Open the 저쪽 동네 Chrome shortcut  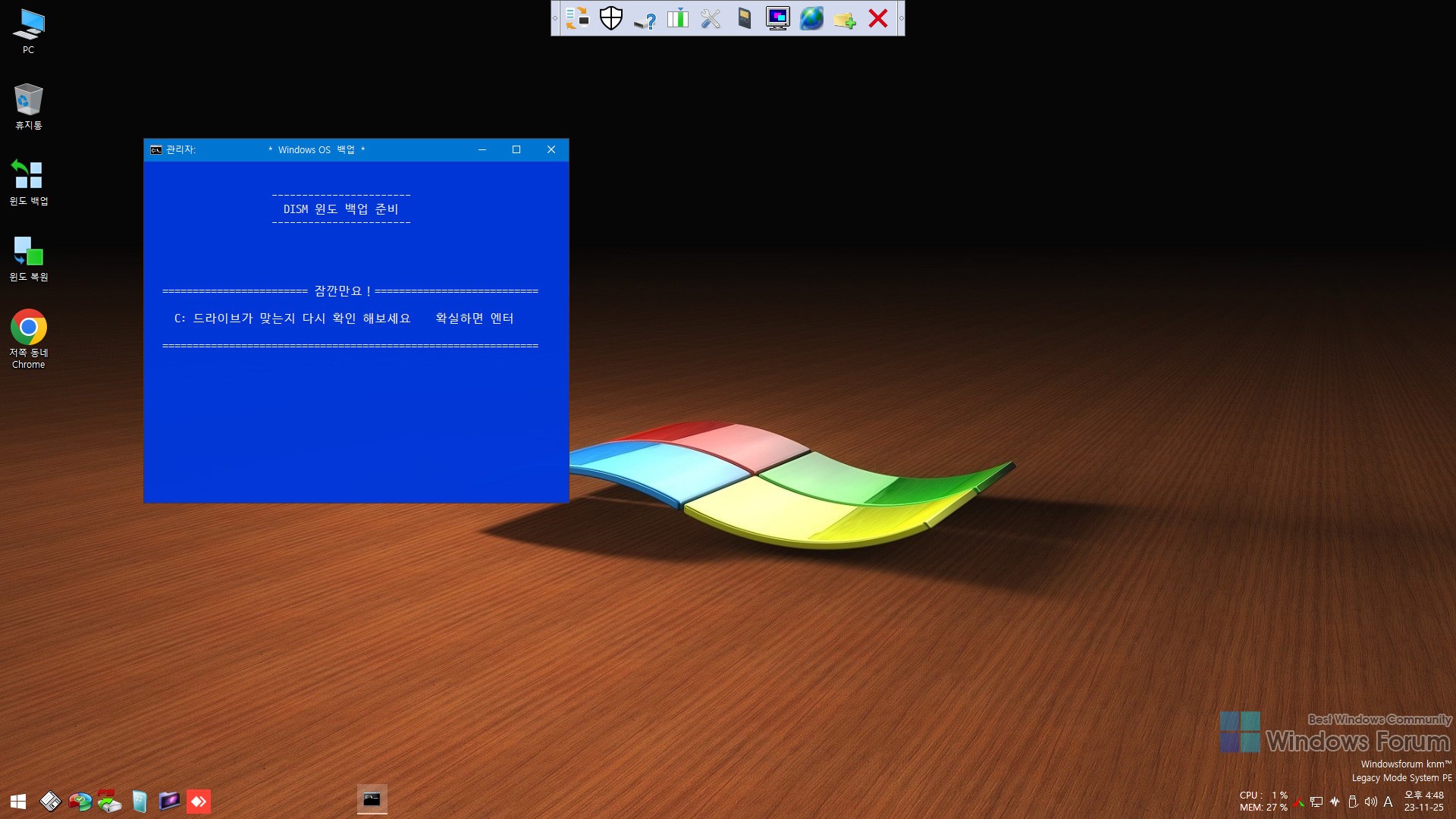[28, 339]
